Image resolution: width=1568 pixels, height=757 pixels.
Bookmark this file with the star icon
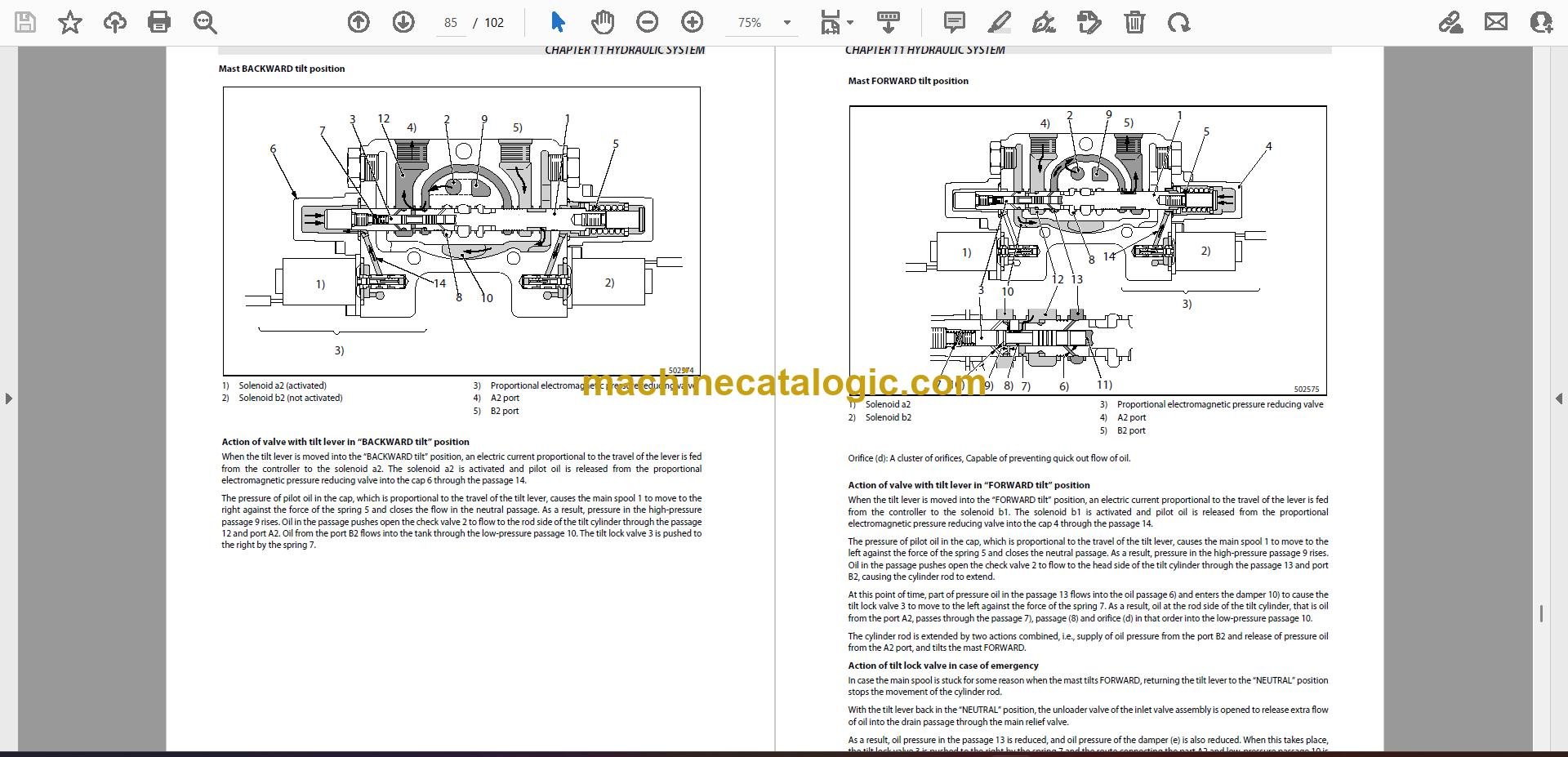tap(70, 22)
